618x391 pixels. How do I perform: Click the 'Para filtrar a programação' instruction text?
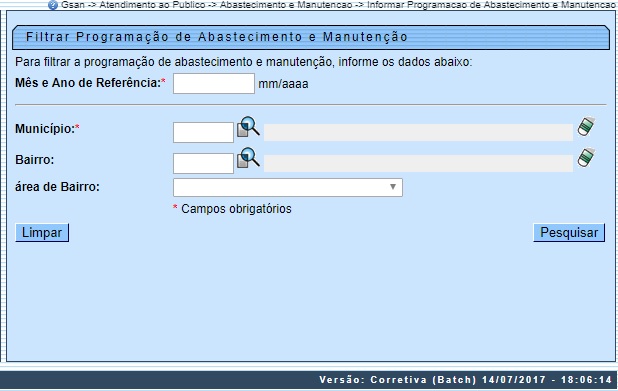pos(244,62)
